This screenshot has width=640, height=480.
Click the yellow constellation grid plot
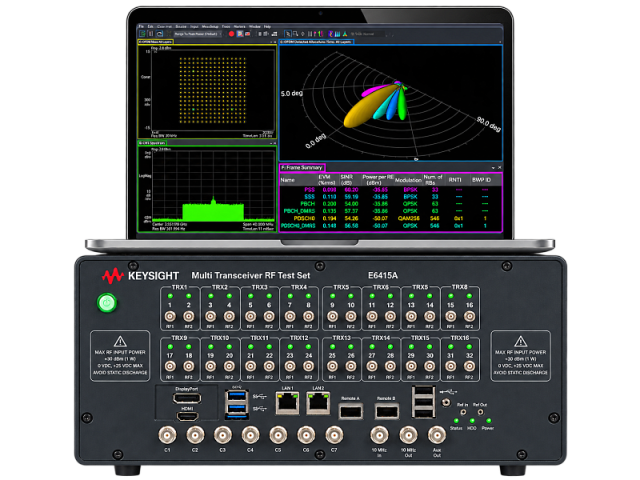[x=213, y=90]
